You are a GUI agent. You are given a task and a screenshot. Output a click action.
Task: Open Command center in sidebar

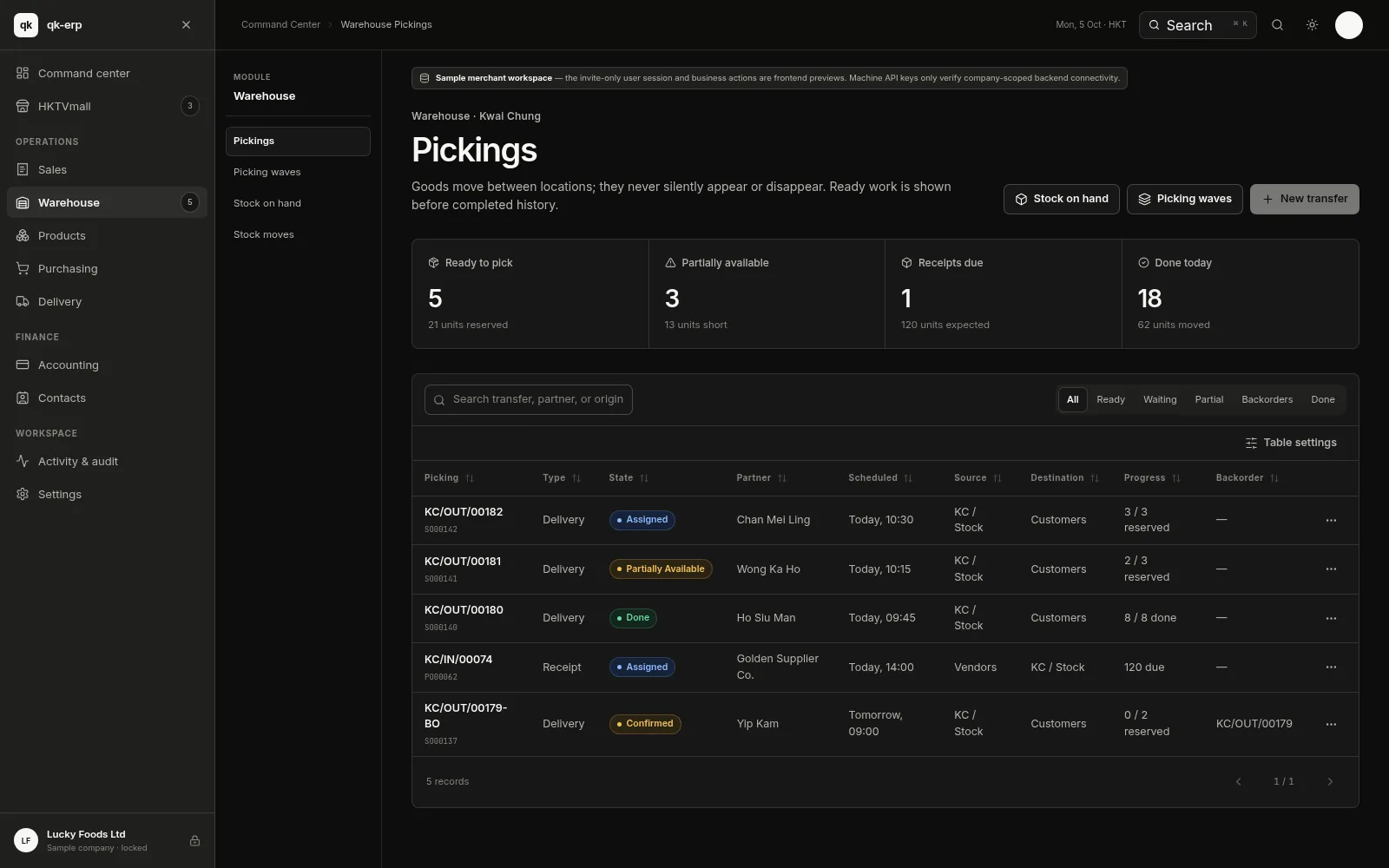click(x=107, y=74)
